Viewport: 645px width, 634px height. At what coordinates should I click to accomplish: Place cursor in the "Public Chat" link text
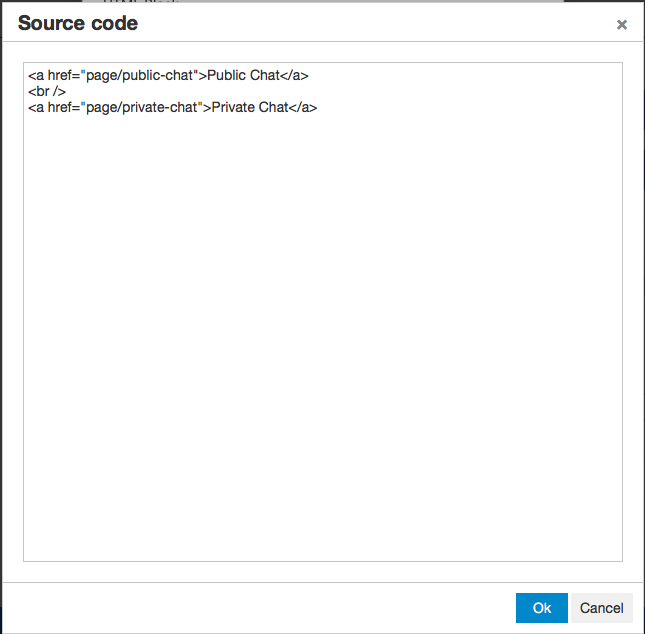click(243, 76)
